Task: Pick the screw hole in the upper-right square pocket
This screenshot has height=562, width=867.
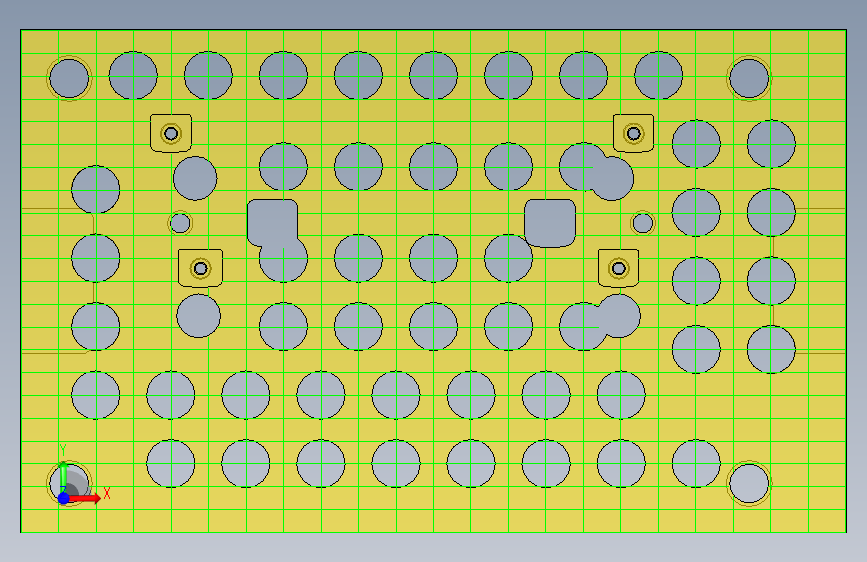Action: [x=634, y=133]
